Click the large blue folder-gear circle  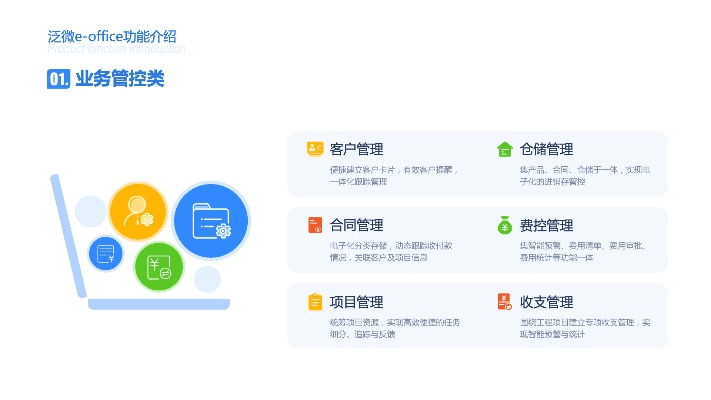pos(211,221)
